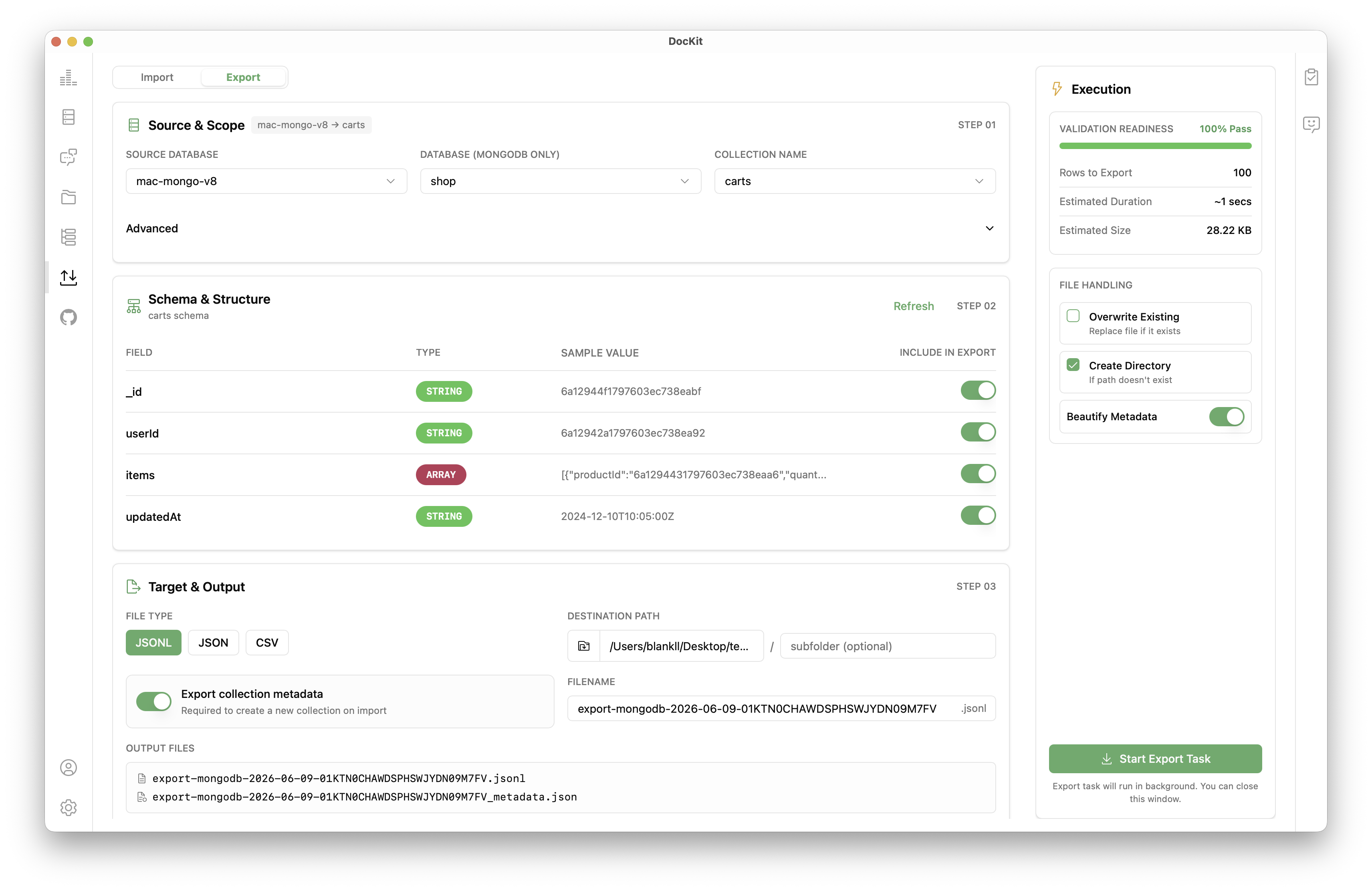Screen dimensions: 1372x891
Task: Click the items sample value productId text
Action: (693, 475)
